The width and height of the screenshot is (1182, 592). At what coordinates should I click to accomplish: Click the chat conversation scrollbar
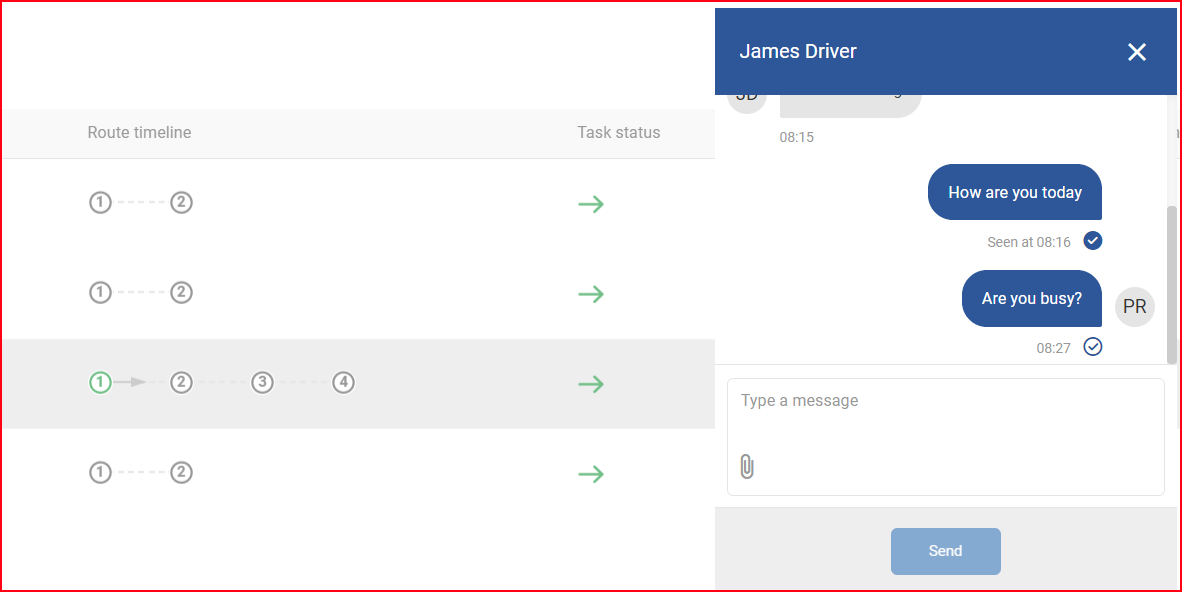tap(1171, 285)
